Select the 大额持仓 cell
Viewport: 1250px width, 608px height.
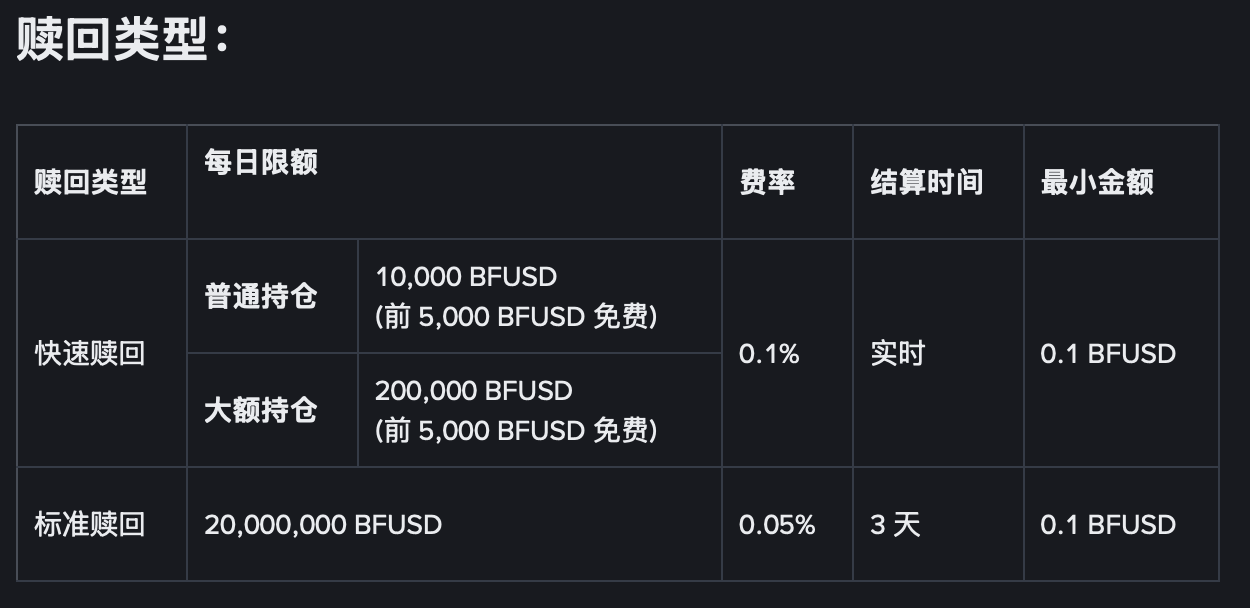tap(261, 410)
